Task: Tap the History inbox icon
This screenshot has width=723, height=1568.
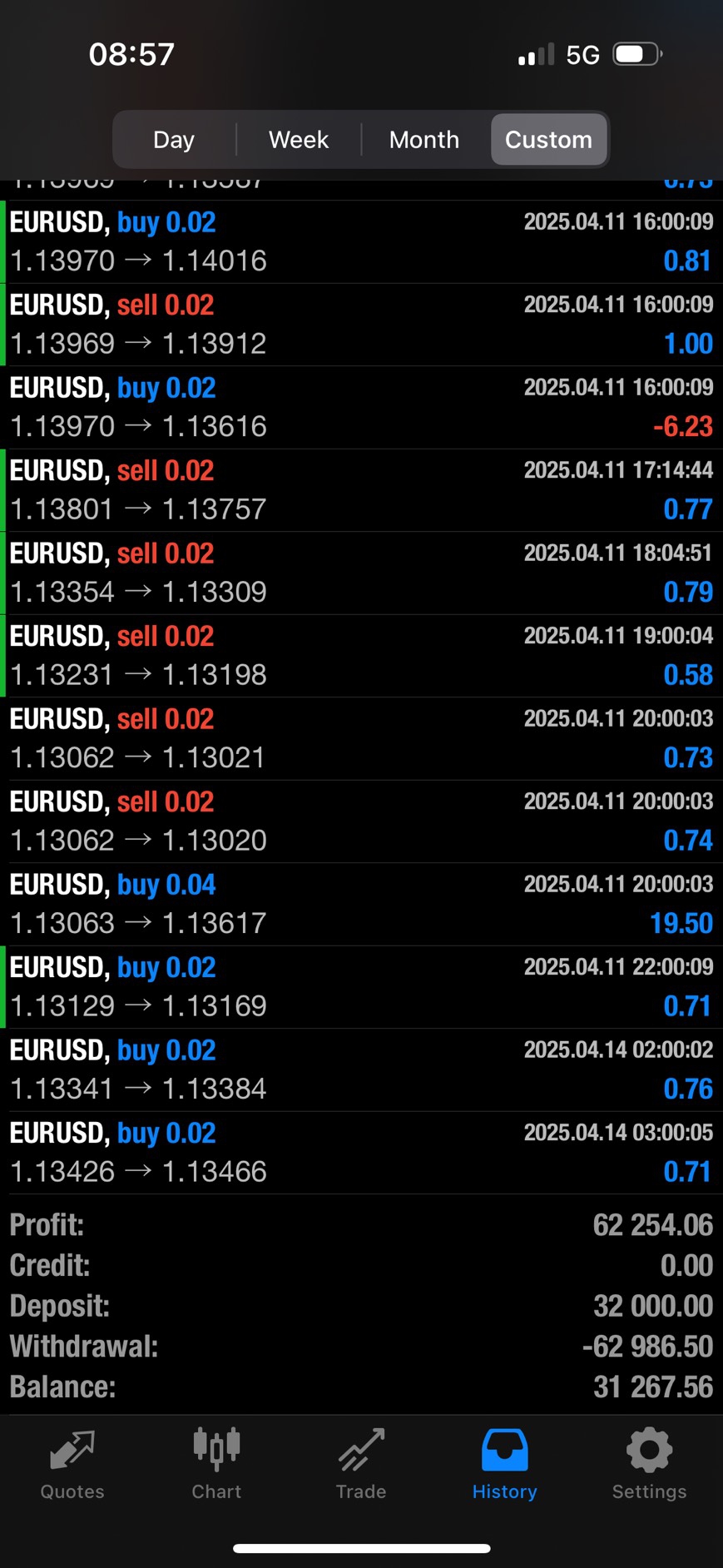Action: point(504,1450)
